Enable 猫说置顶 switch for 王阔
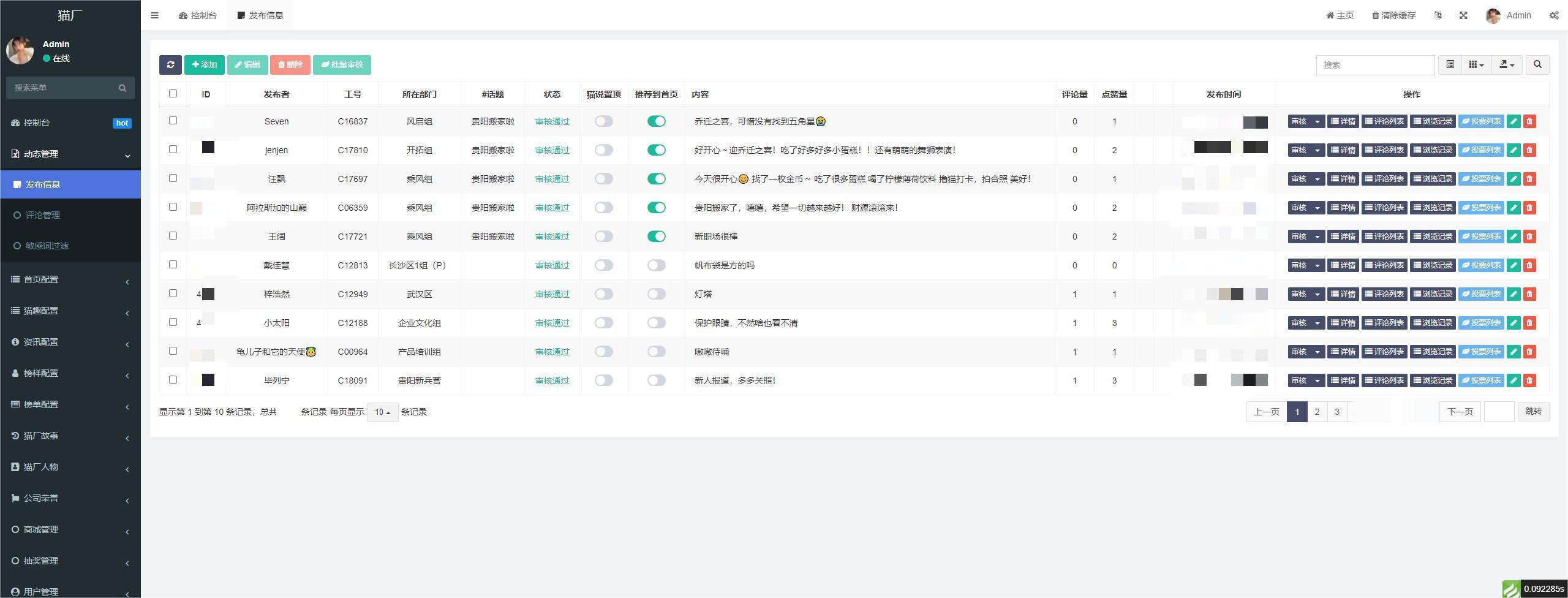The image size is (1568, 598). tap(603, 237)
